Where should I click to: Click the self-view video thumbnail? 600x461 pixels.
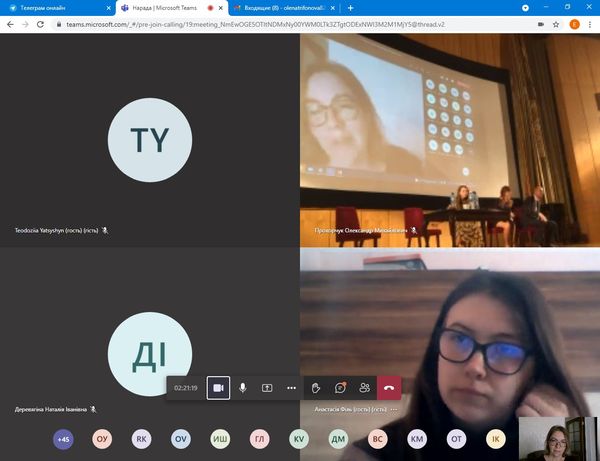click(558, 437)
